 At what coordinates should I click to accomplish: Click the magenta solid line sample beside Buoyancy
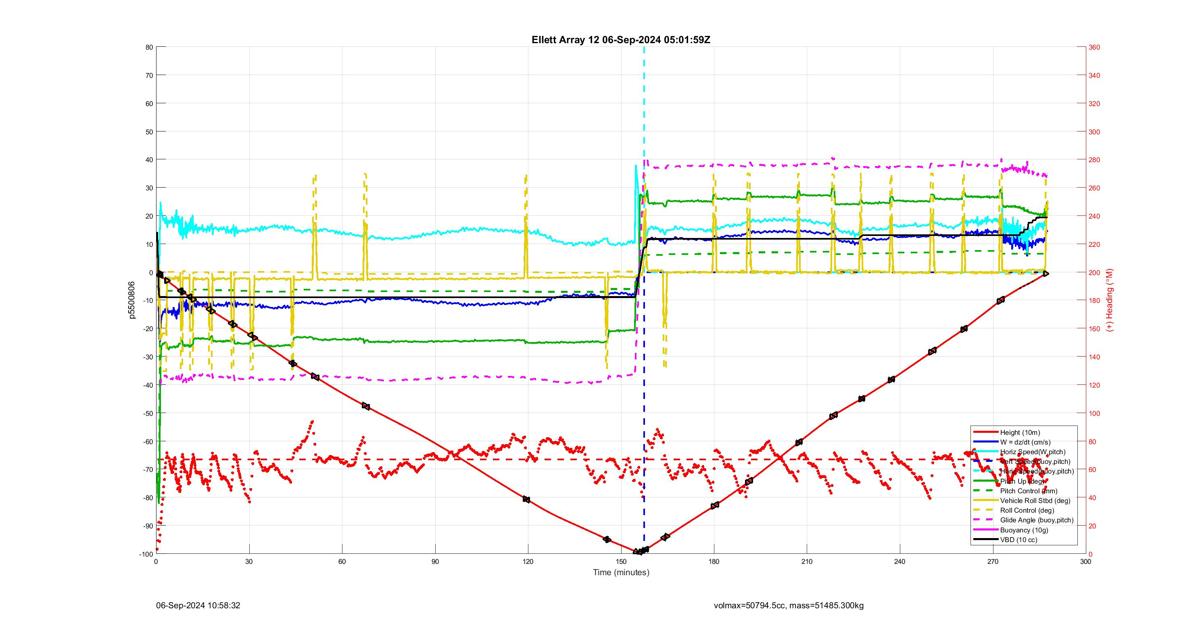pyautogui.click(x=985, y=530)
